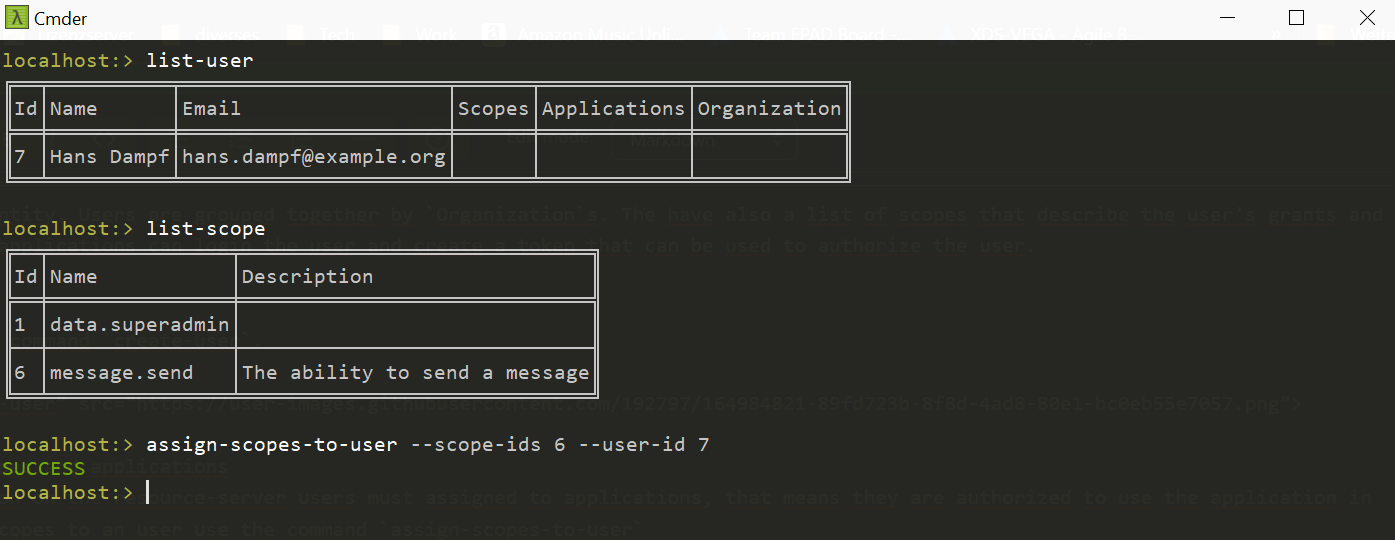Viewport: 1395px width, 540px height.
Task: Click the 'Scopes' column header
Action: click(x=493, y=109)
